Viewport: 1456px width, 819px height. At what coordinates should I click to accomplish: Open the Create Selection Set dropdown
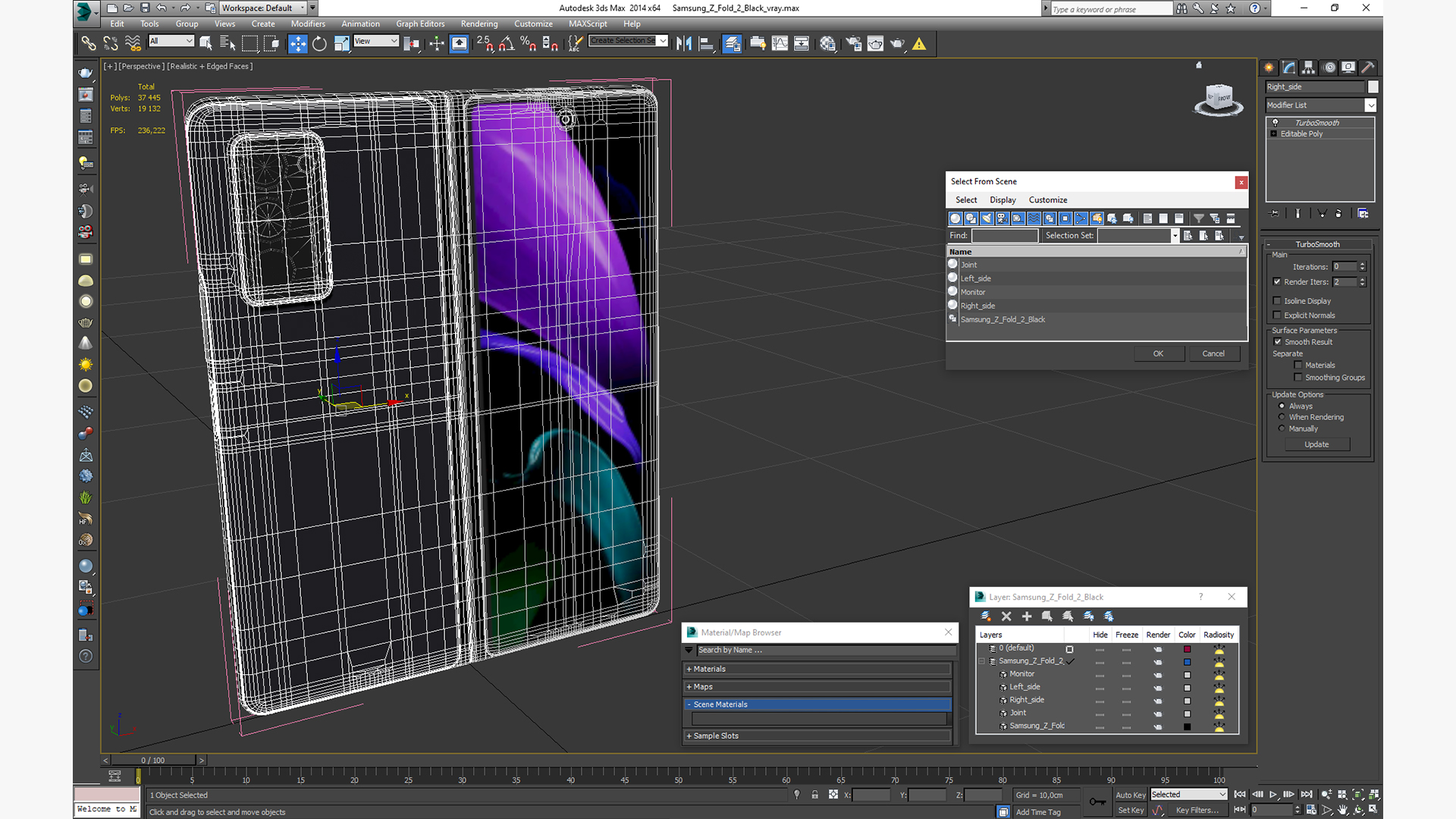(x=629, y=41)
